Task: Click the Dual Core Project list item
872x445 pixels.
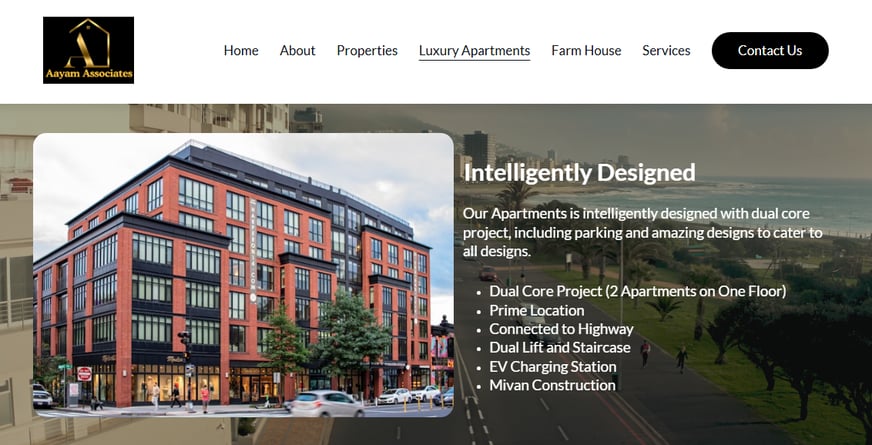Action: pos(637,291)
